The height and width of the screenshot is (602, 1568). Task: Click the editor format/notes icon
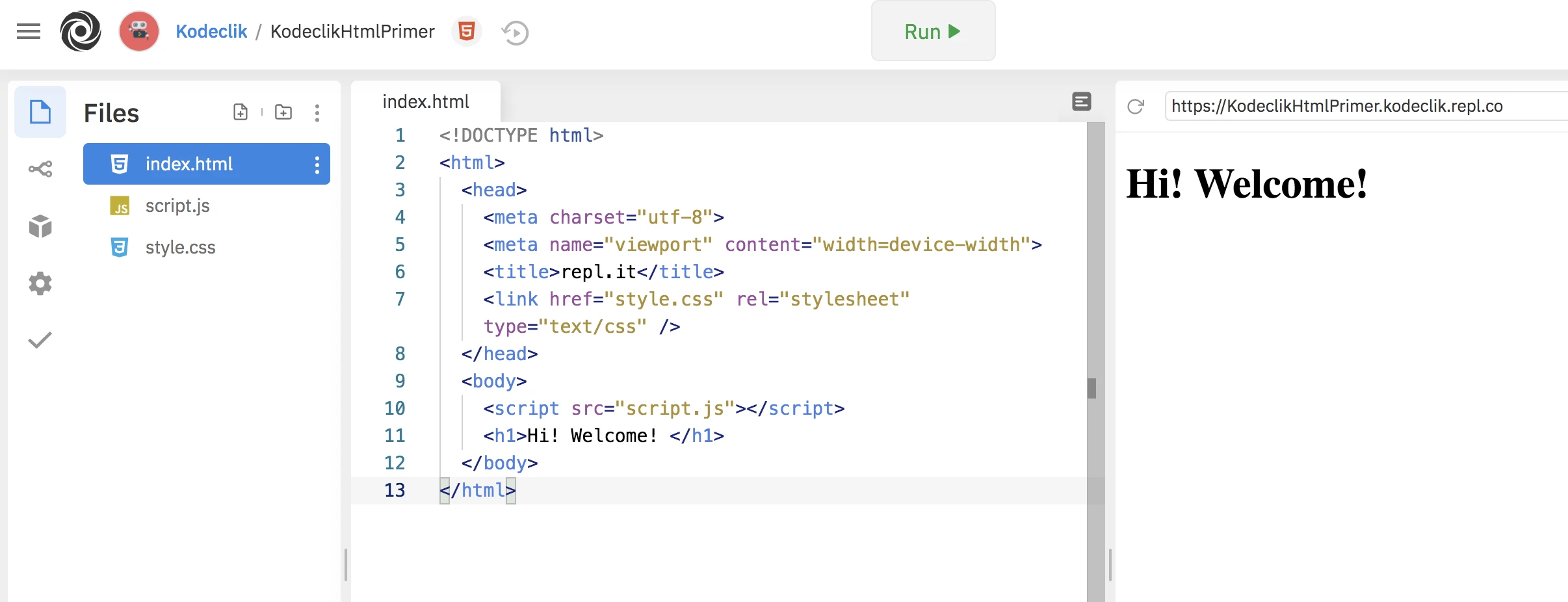pos(1082,101)
